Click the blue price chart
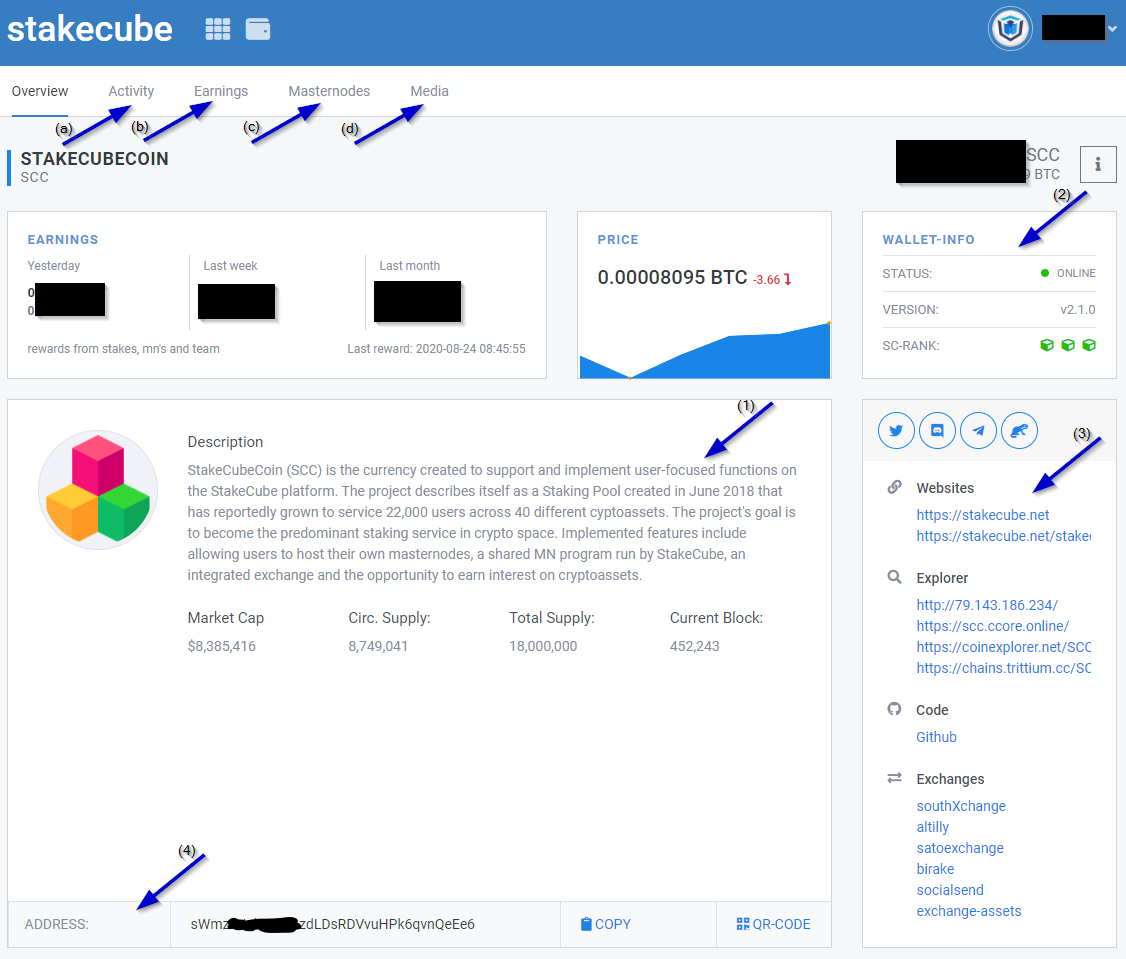This screenshot has width=1126, height=959. [x=704, y=351]
